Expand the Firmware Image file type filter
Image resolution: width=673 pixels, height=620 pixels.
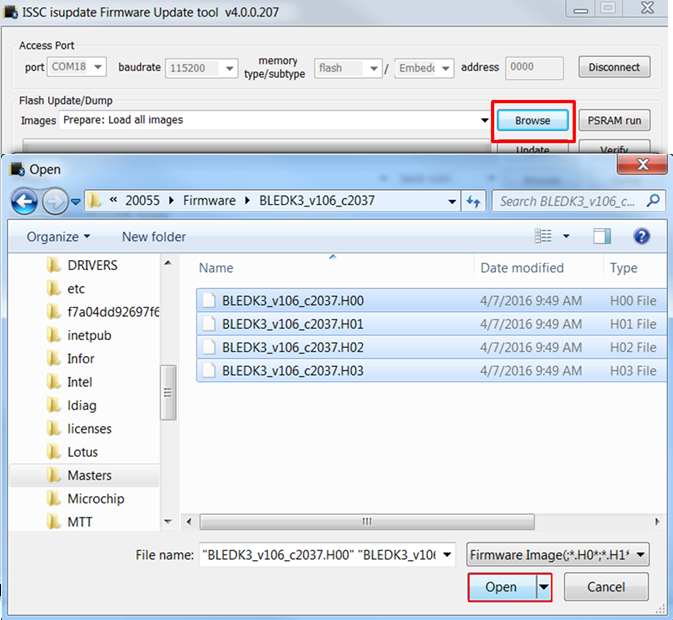click(x=556, y=555)
